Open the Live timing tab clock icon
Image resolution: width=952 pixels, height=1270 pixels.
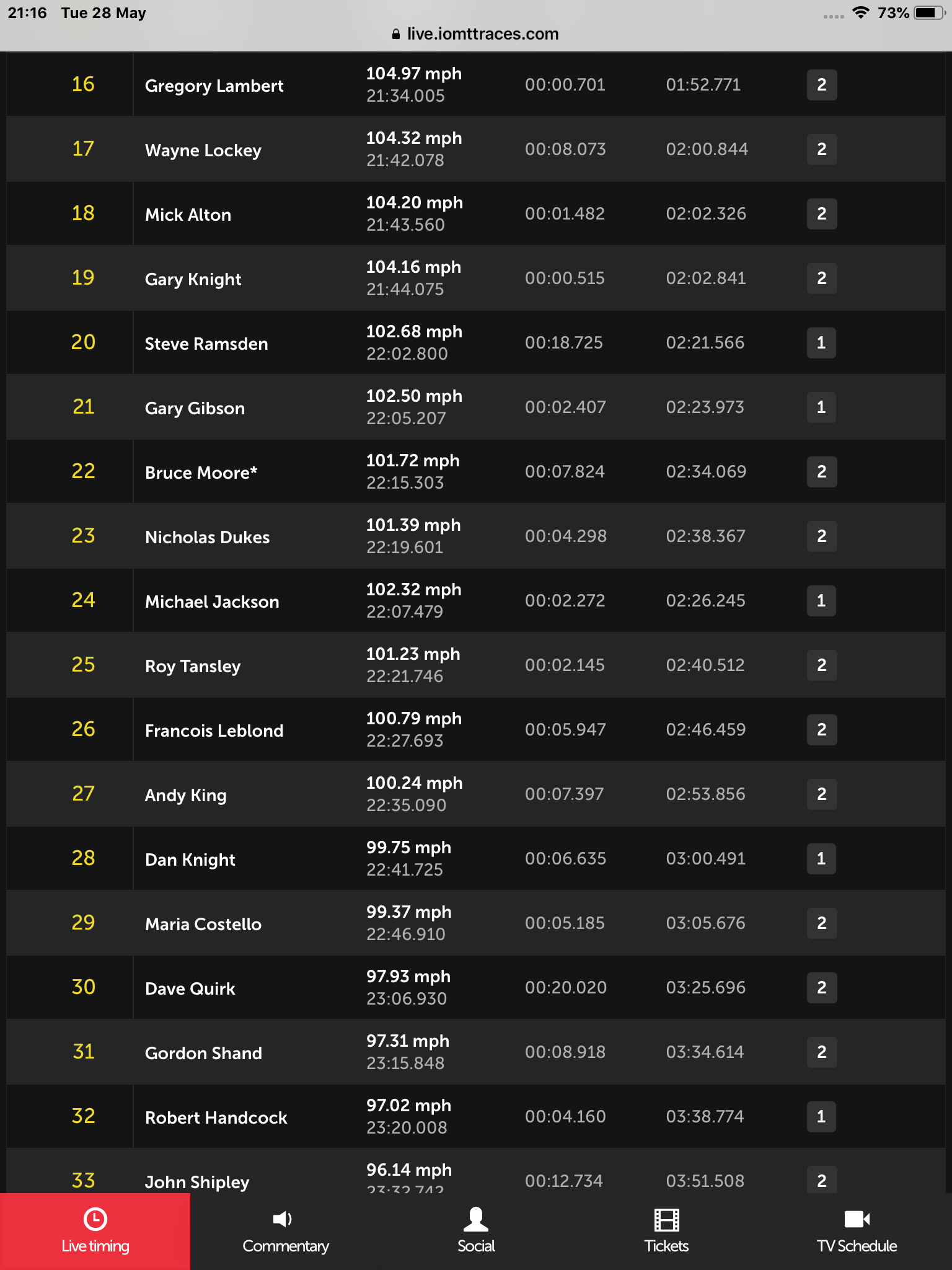[x=95, y=1219]
